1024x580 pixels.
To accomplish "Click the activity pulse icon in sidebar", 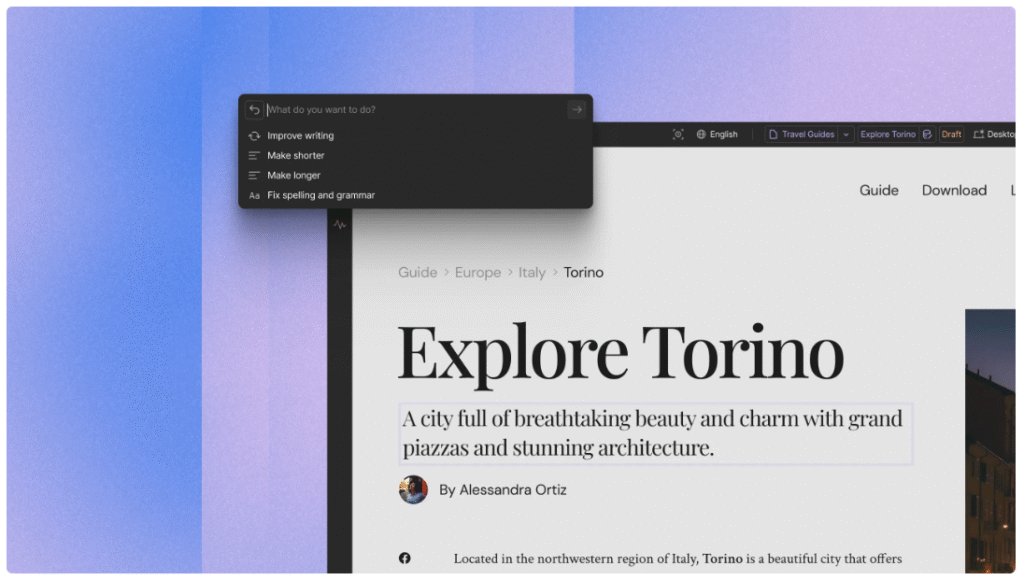I will pos(340,225).
